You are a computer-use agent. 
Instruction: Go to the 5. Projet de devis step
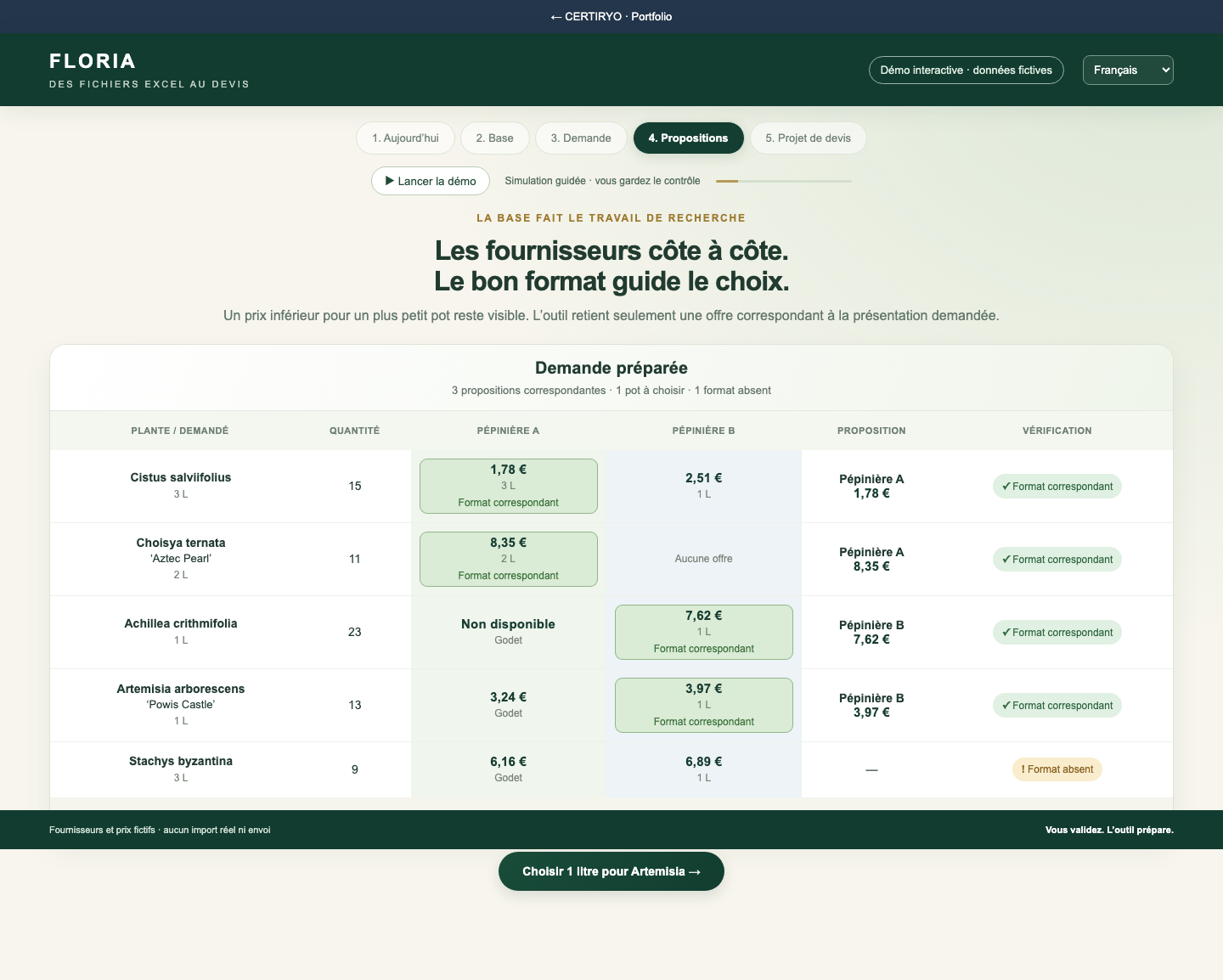808,138
